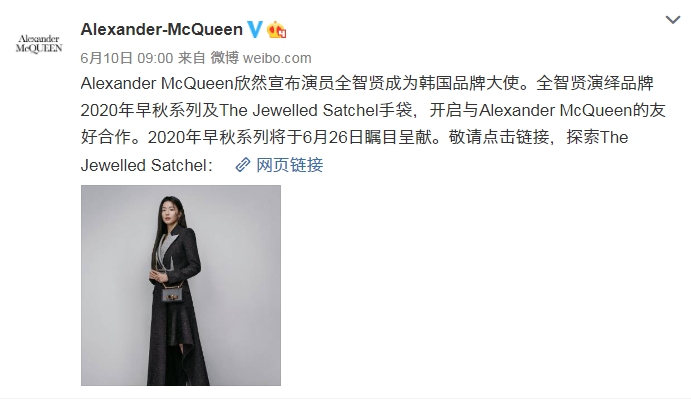Open the weibo.com source link
691x400 pixels.
[277, 58]
